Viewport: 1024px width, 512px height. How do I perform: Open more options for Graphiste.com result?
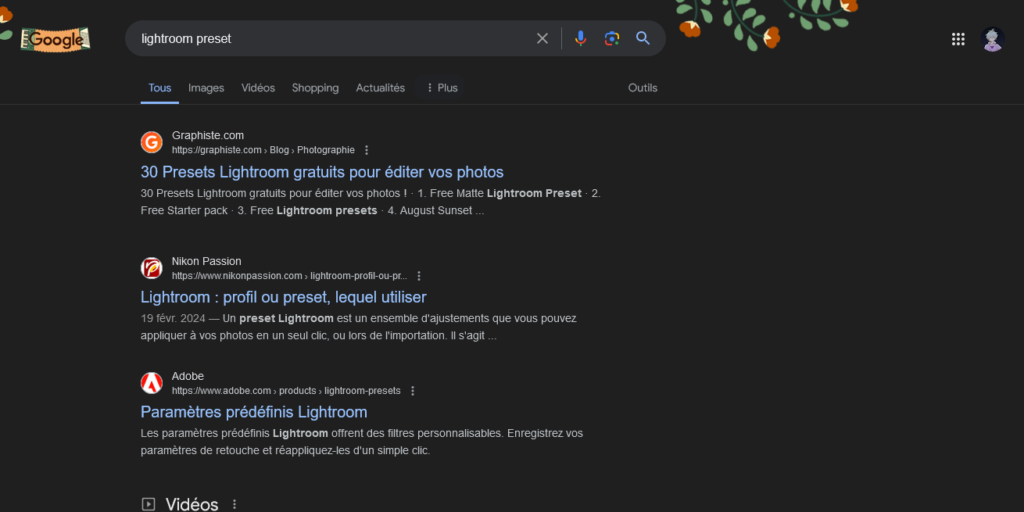coord(366,150)
